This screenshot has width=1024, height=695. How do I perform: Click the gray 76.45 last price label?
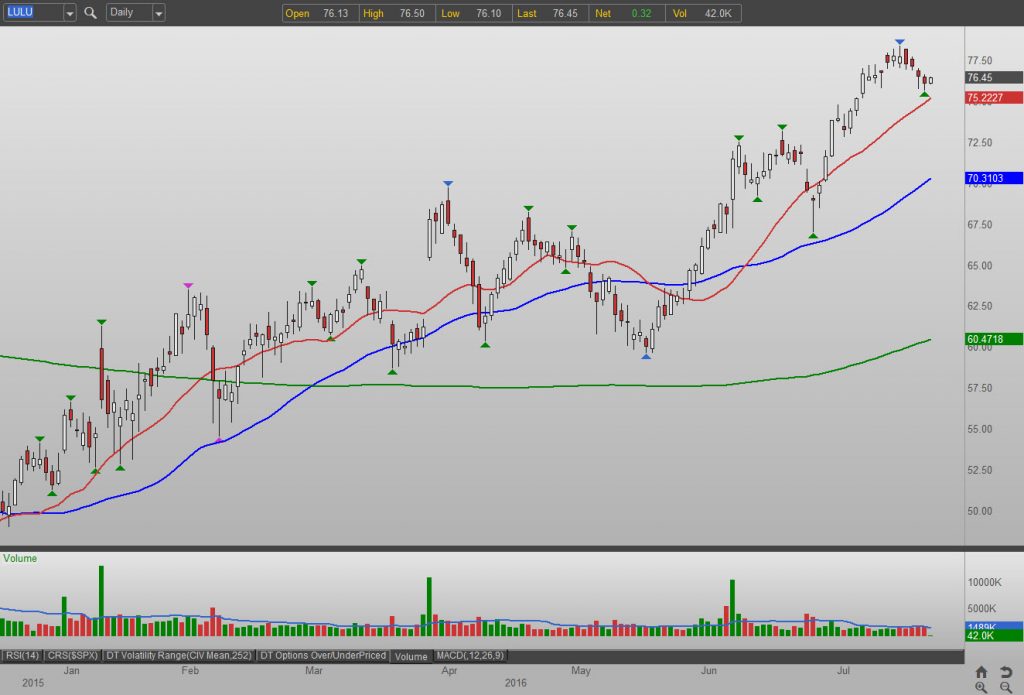tap(993, 77)
